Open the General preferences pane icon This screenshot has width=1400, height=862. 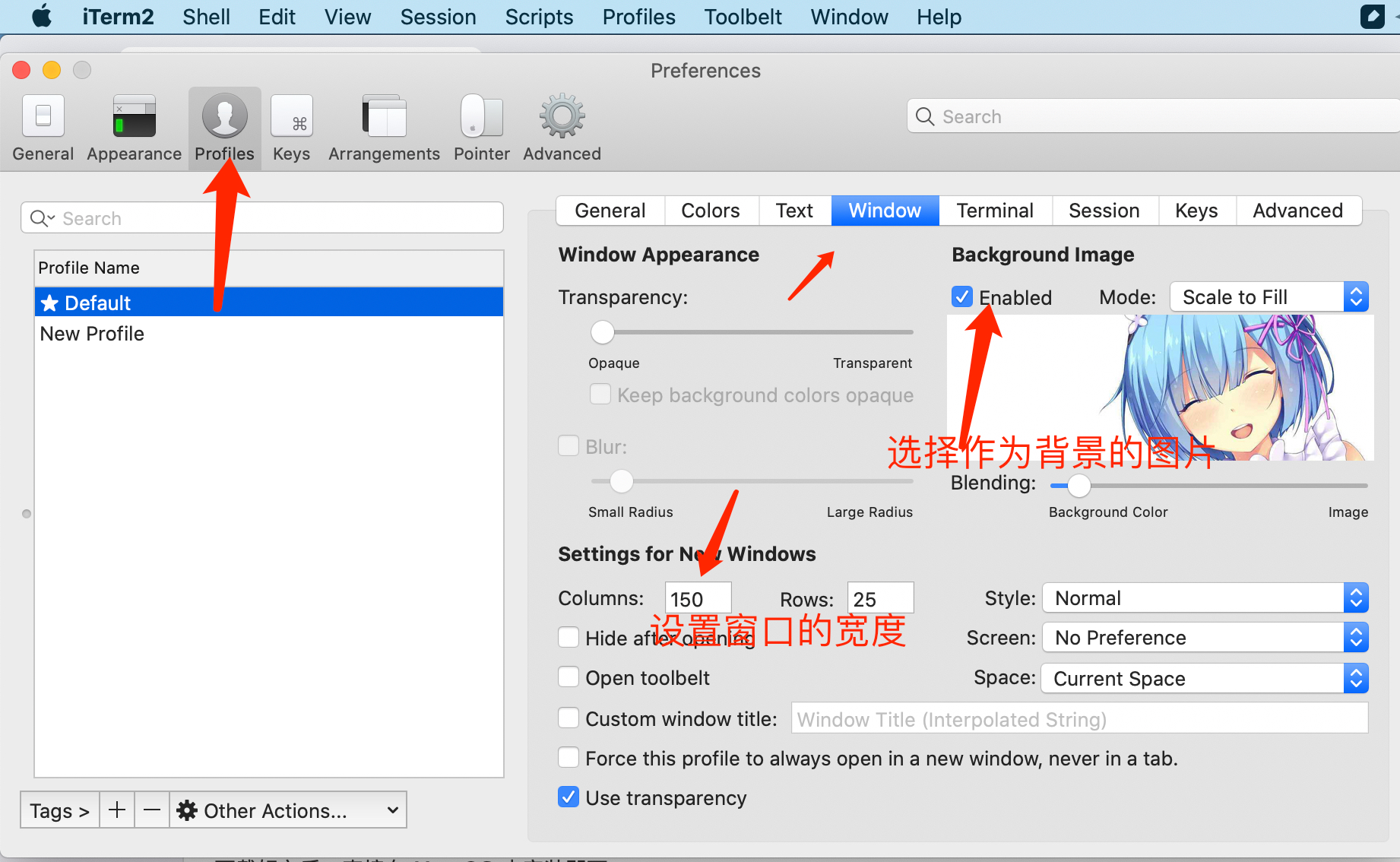pyautogui.click(x=43, y=116)
